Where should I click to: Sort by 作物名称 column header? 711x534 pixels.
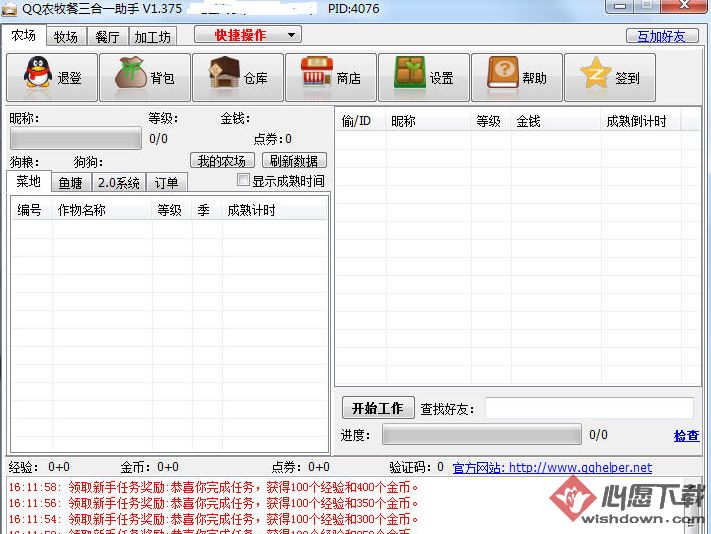coord(102,210)
